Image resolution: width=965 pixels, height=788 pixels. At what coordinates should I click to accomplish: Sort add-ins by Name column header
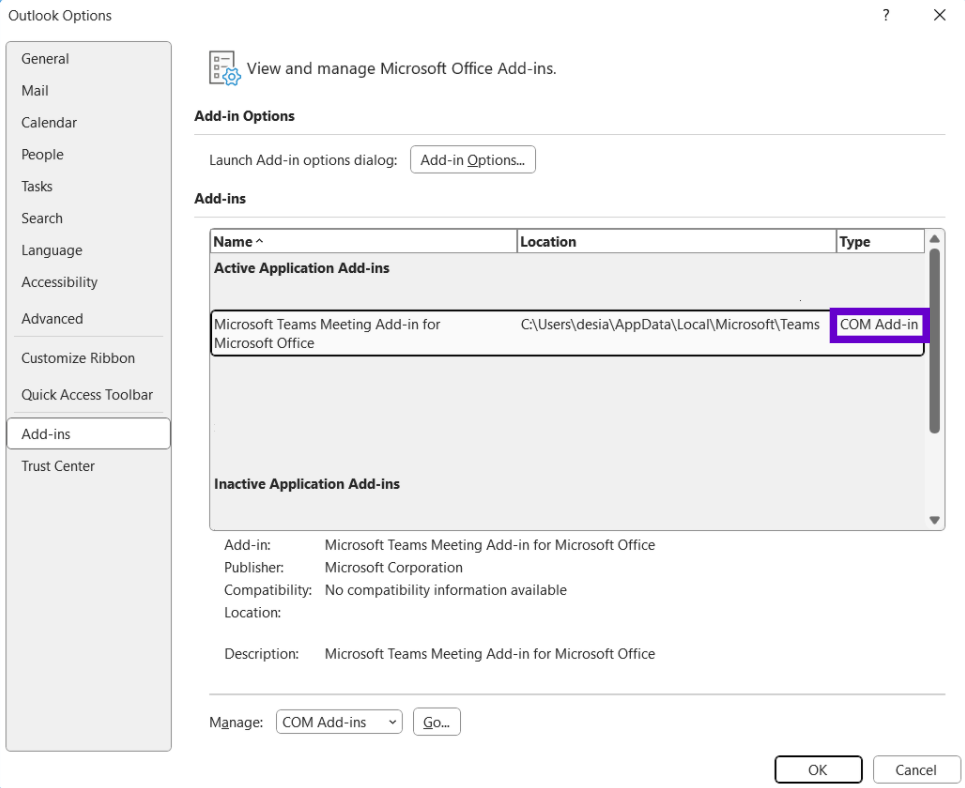pyautogui.click(x=363, y=242)
